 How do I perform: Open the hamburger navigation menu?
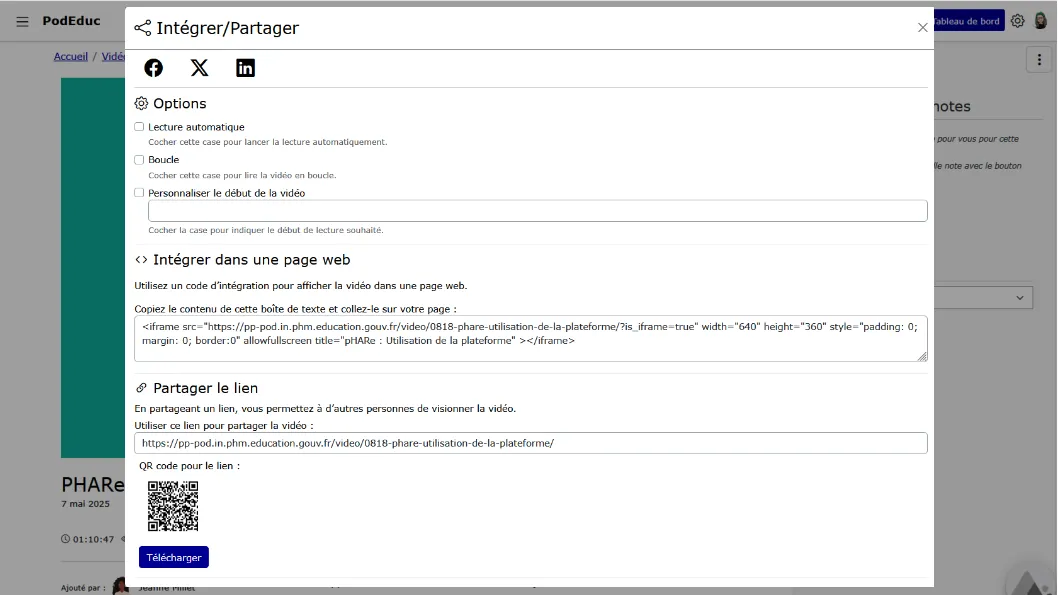22,22
